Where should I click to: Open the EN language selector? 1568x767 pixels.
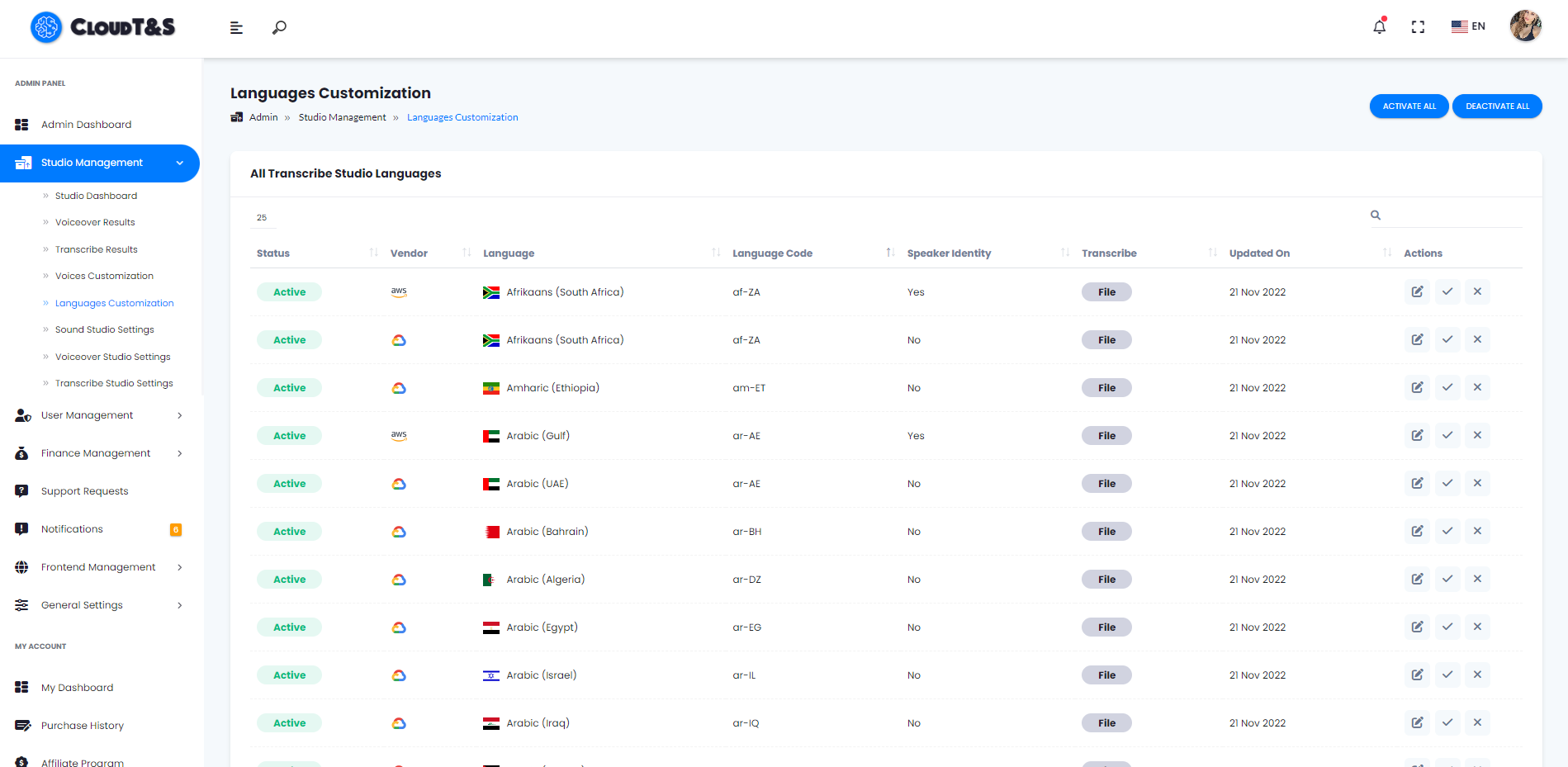click(1468, 26)
